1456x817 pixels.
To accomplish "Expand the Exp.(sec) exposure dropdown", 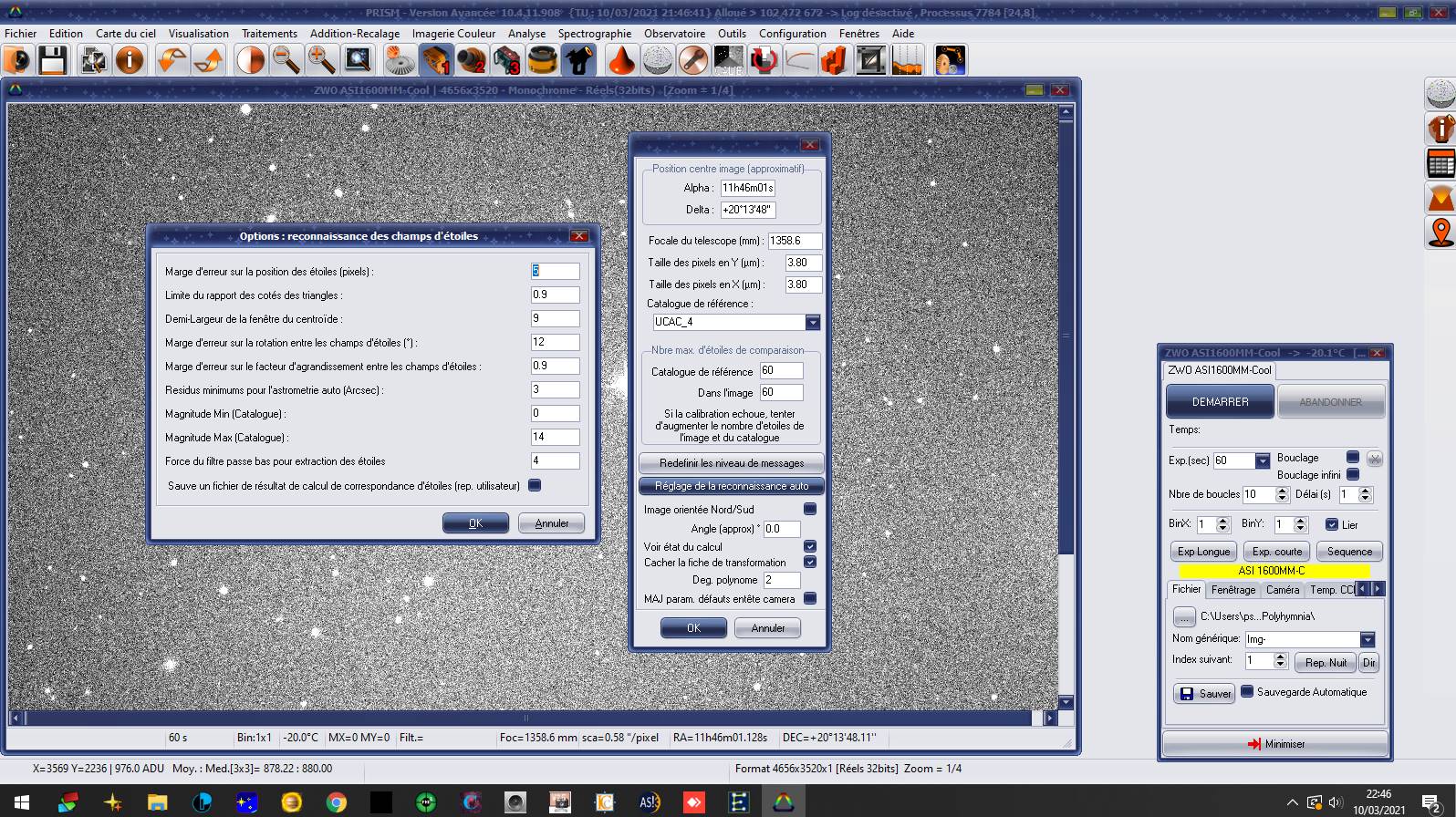I will [1263, 460].
